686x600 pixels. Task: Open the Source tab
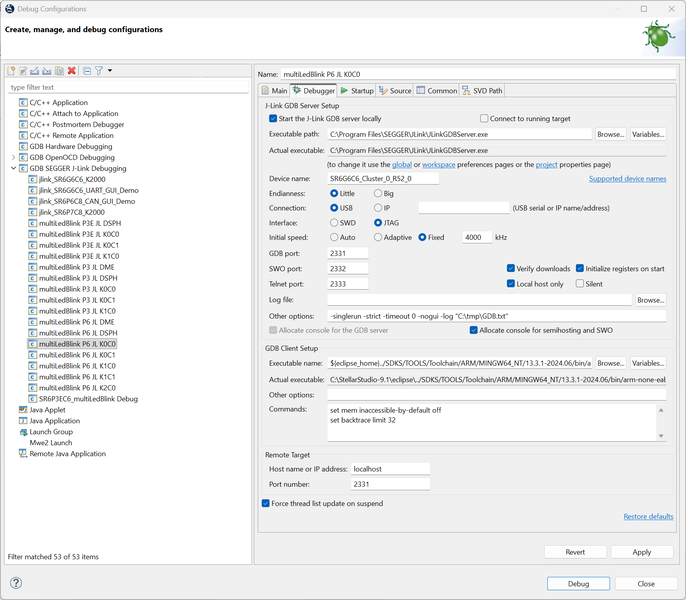395,91
